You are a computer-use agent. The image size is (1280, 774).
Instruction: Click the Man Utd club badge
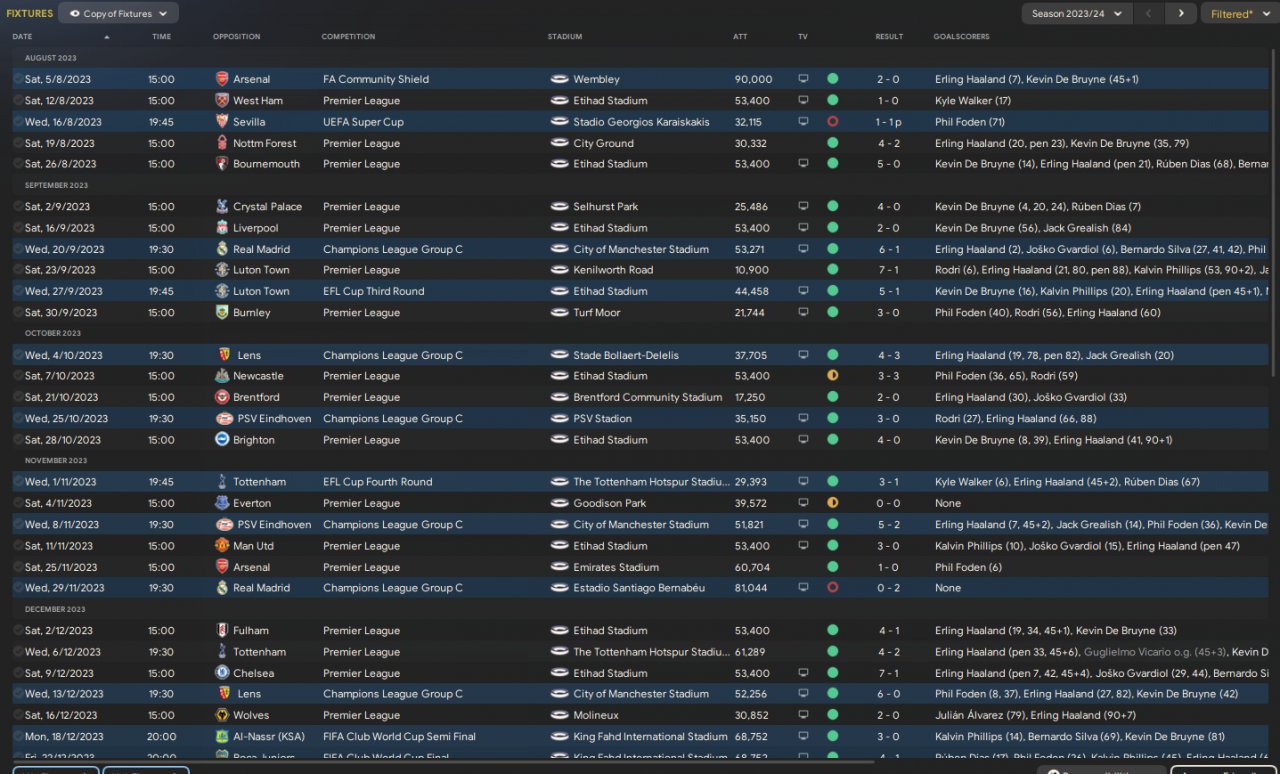pos(222,546)
